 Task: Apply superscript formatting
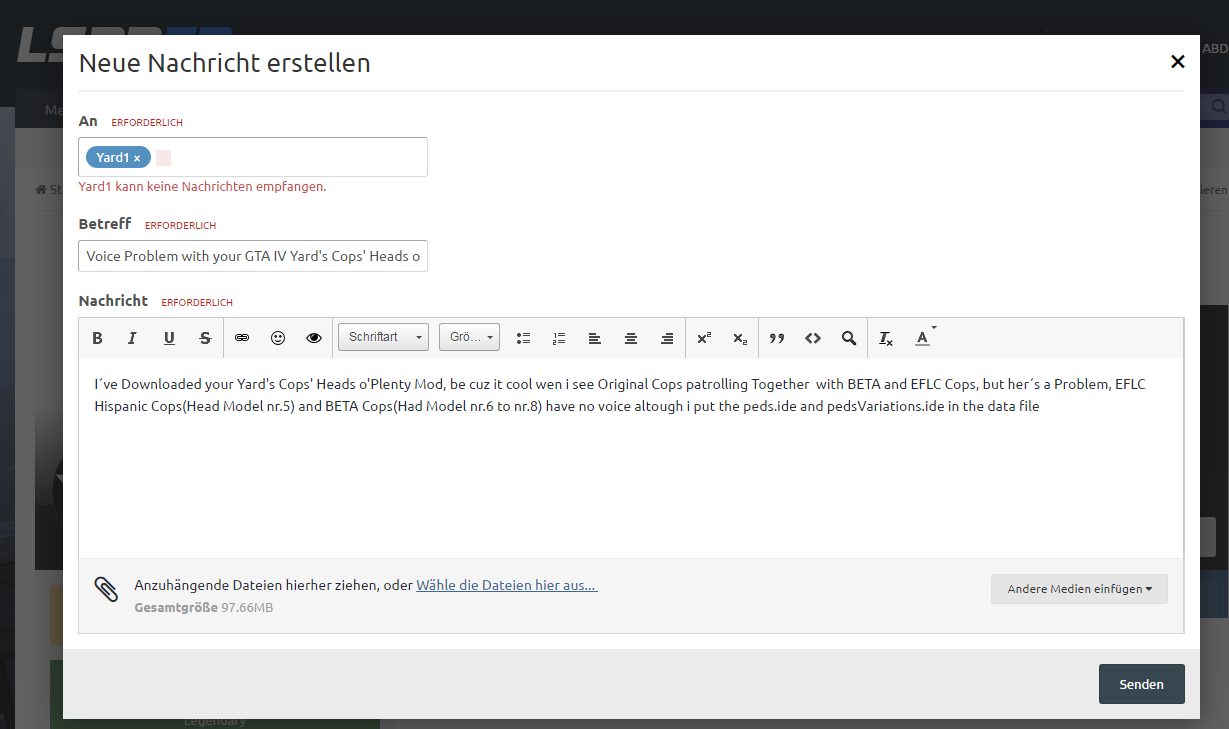(x=704, y=338)
